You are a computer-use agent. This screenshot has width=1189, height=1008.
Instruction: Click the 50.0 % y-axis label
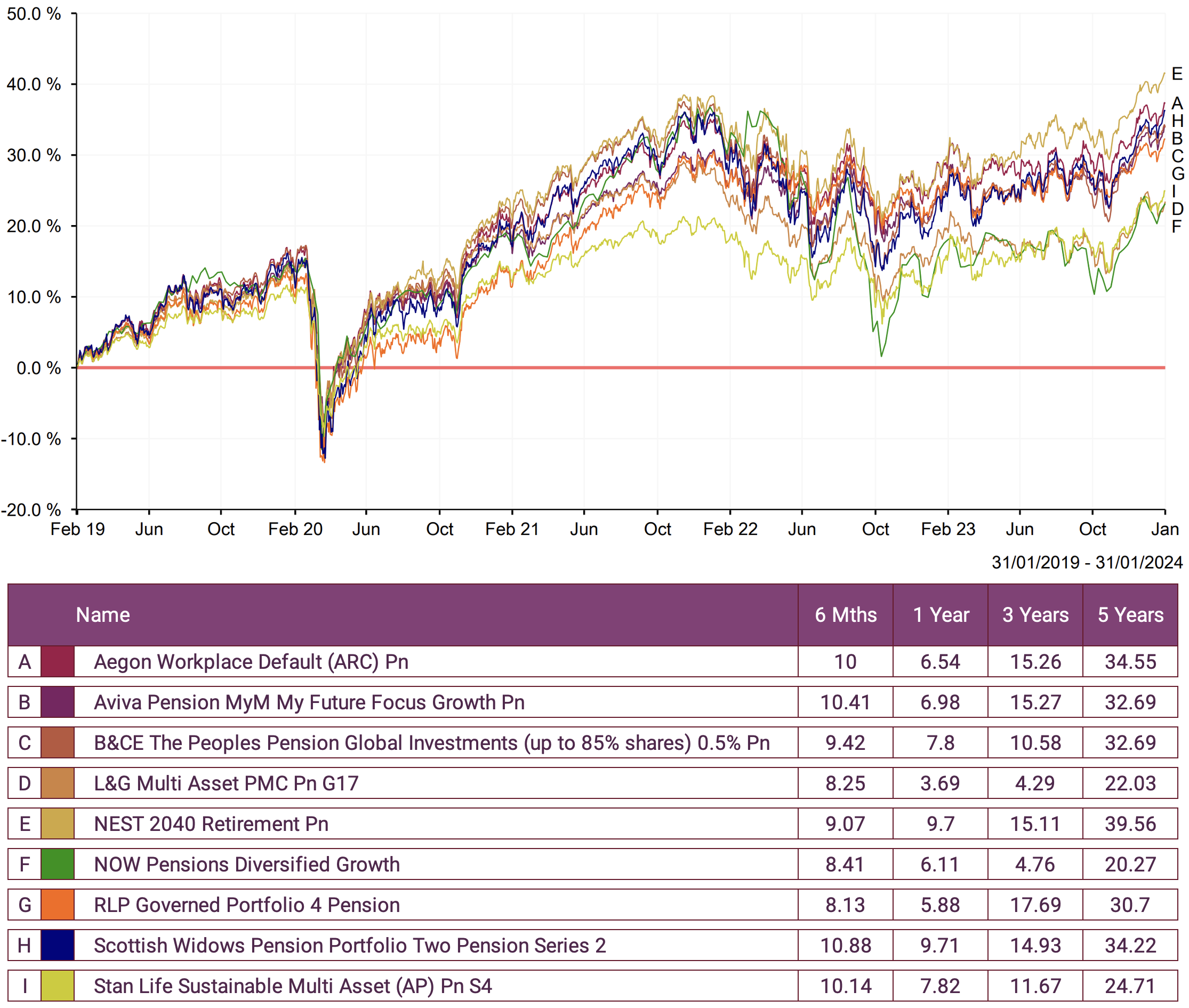pos(34,14)
